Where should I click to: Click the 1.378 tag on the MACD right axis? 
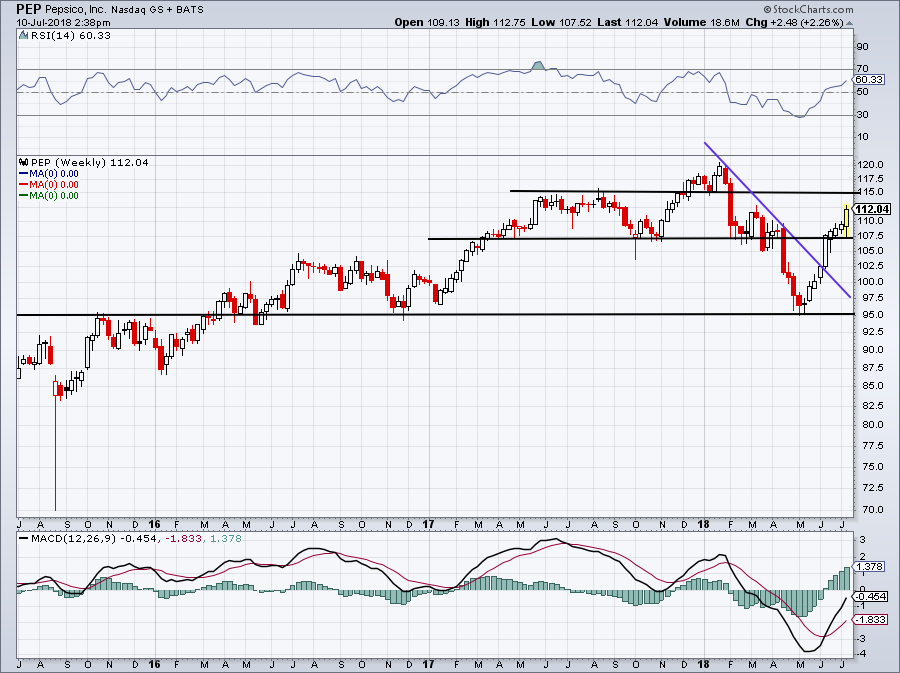point(868,567)
